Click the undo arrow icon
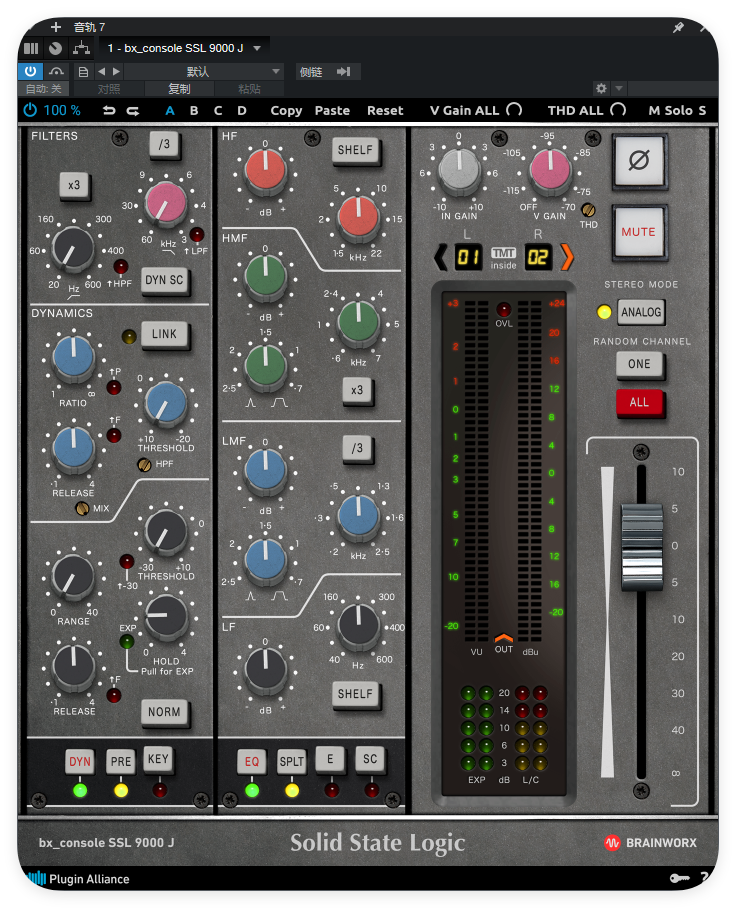 (x=109, y=110)
